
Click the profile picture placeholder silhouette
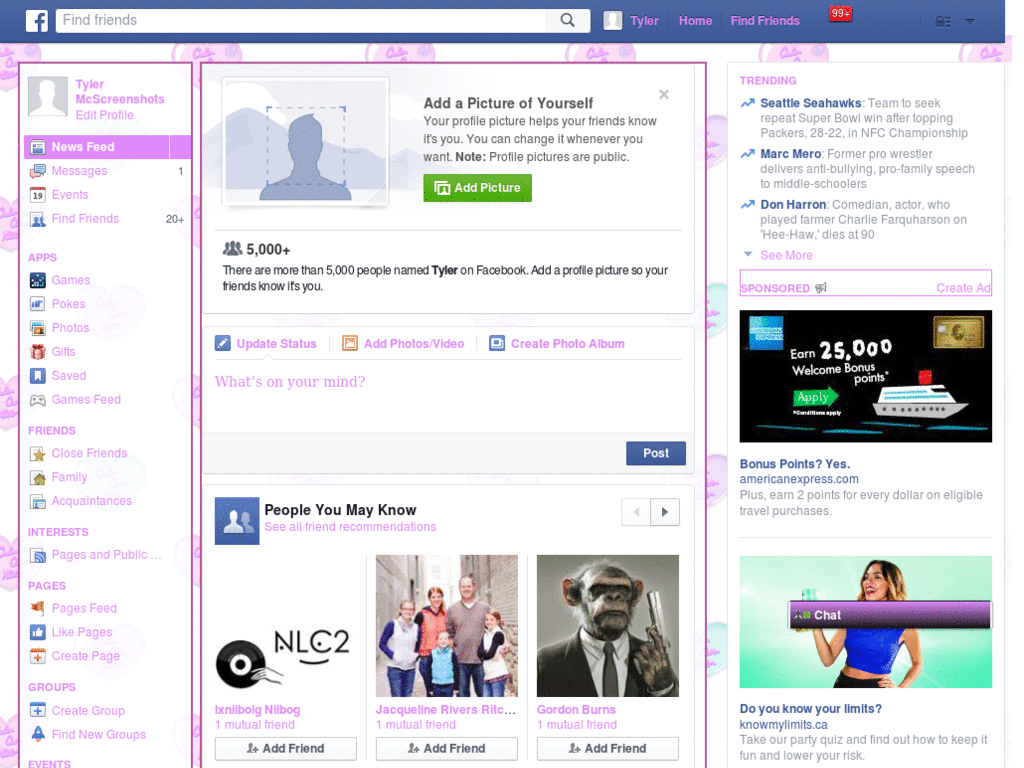point(306,141)
